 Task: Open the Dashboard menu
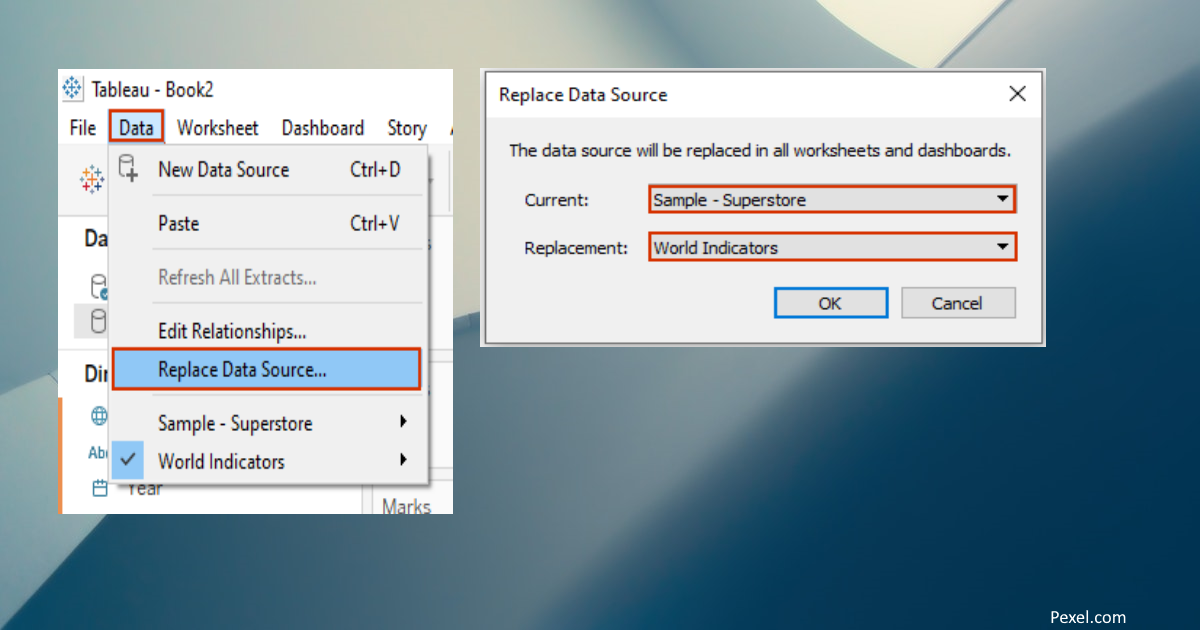pyautogui.click(x=323, y=128)
